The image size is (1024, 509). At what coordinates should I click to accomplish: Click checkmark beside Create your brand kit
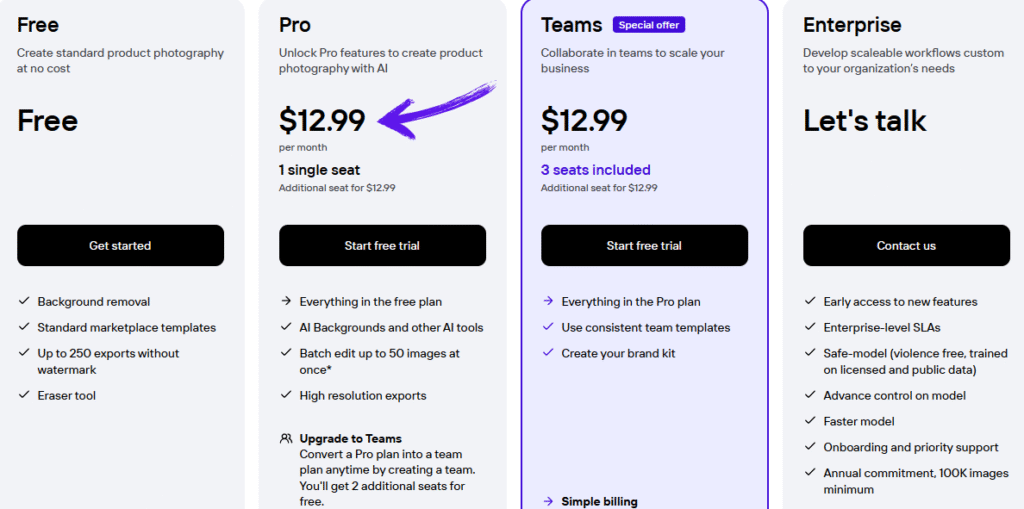pyautogui.click(x=548, y=353)
